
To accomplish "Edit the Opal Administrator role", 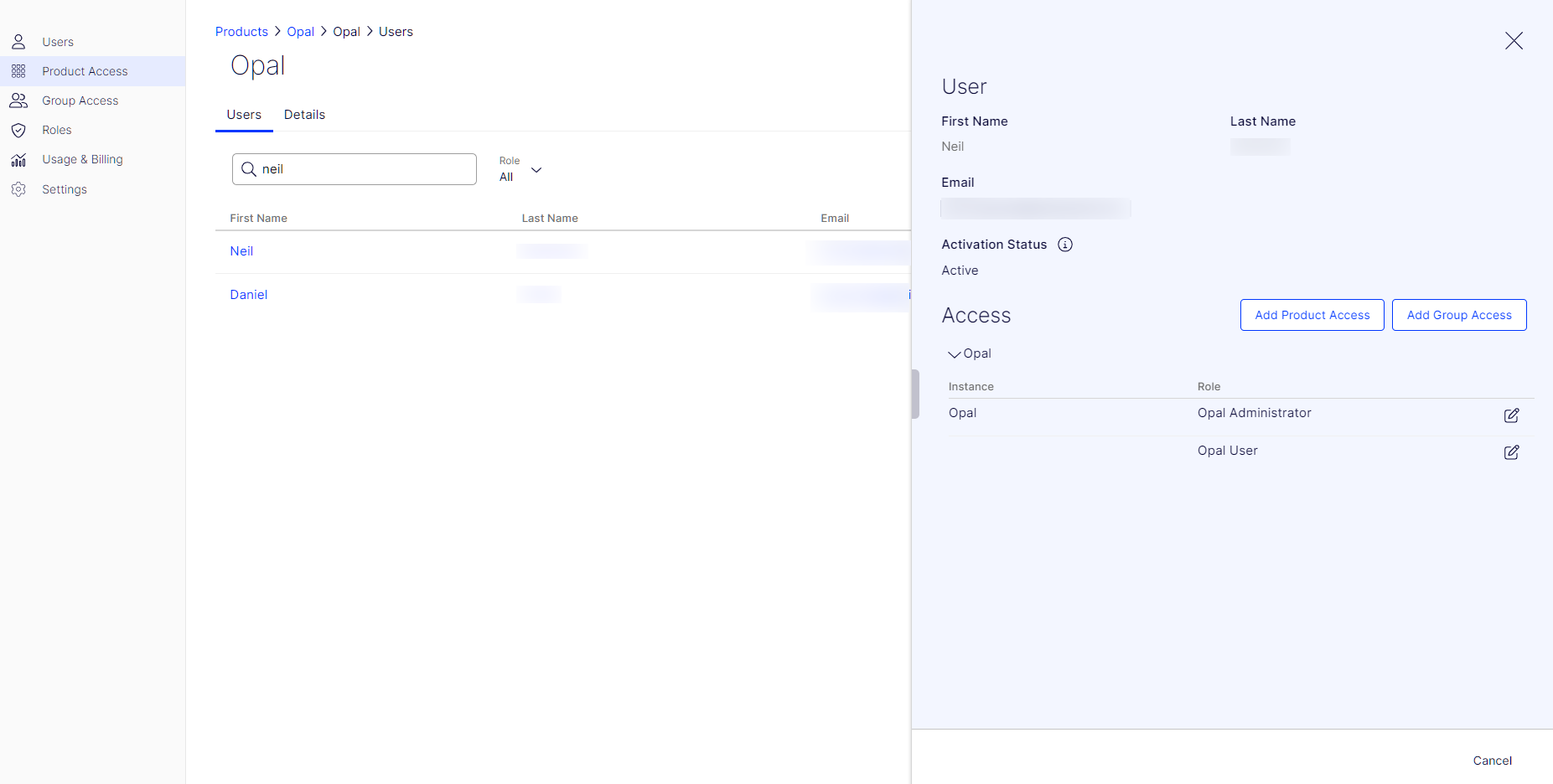I will tap(1511, 415).
